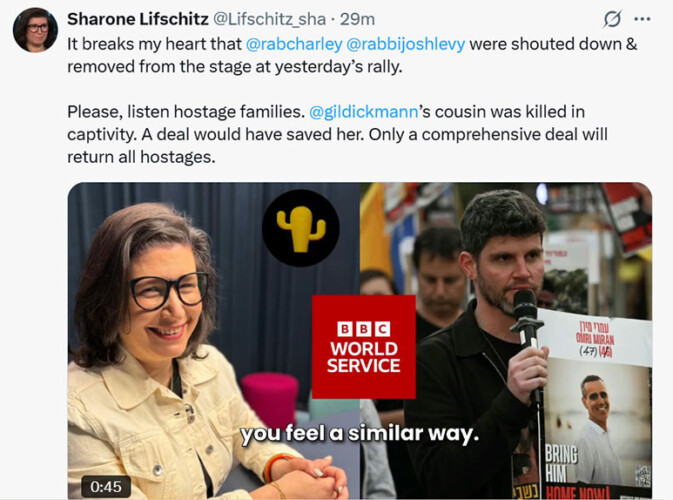This screenshot has height=500, width=673.
Task: Click the red BBC World Service logo
Action: 364,347
